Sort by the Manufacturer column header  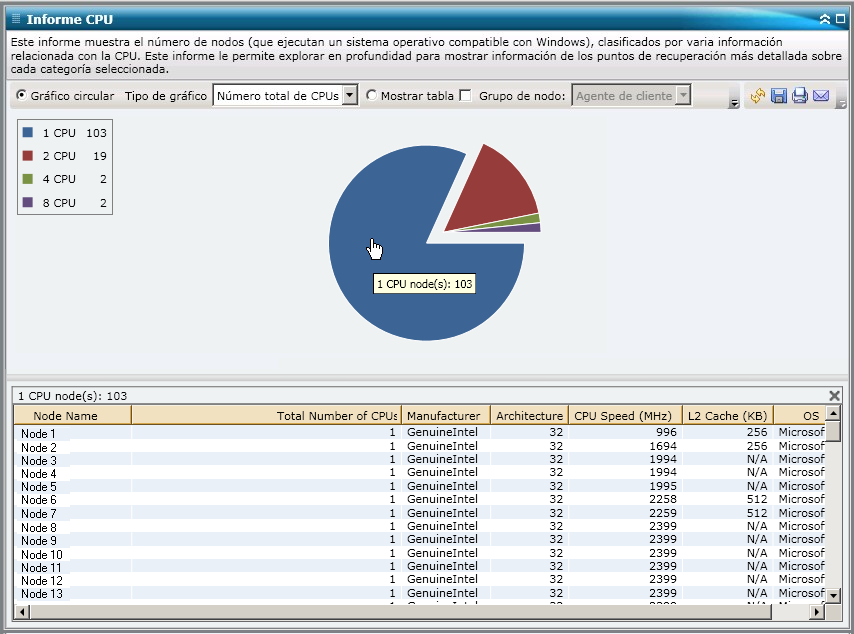444,415
